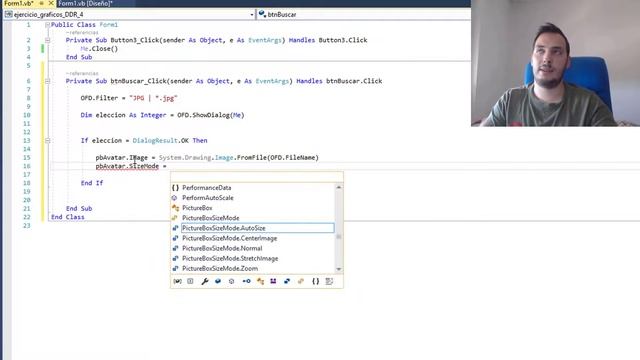Click the completion list scroll-down arrow
The width and height of the screenshot is (640, 360).
pyautogui.click(x=338, y=269)
